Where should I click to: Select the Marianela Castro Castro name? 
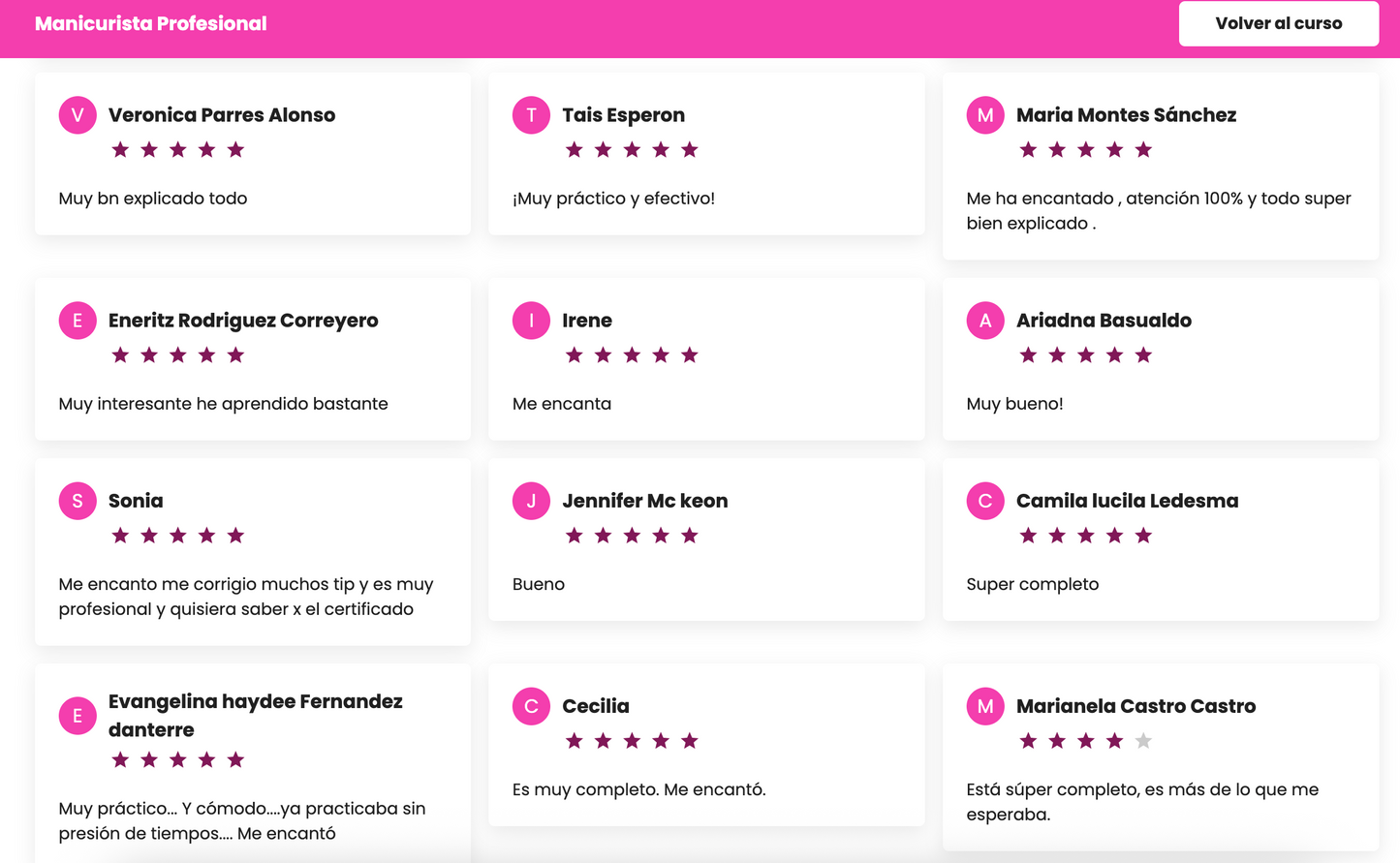(x=1136, y=706)
